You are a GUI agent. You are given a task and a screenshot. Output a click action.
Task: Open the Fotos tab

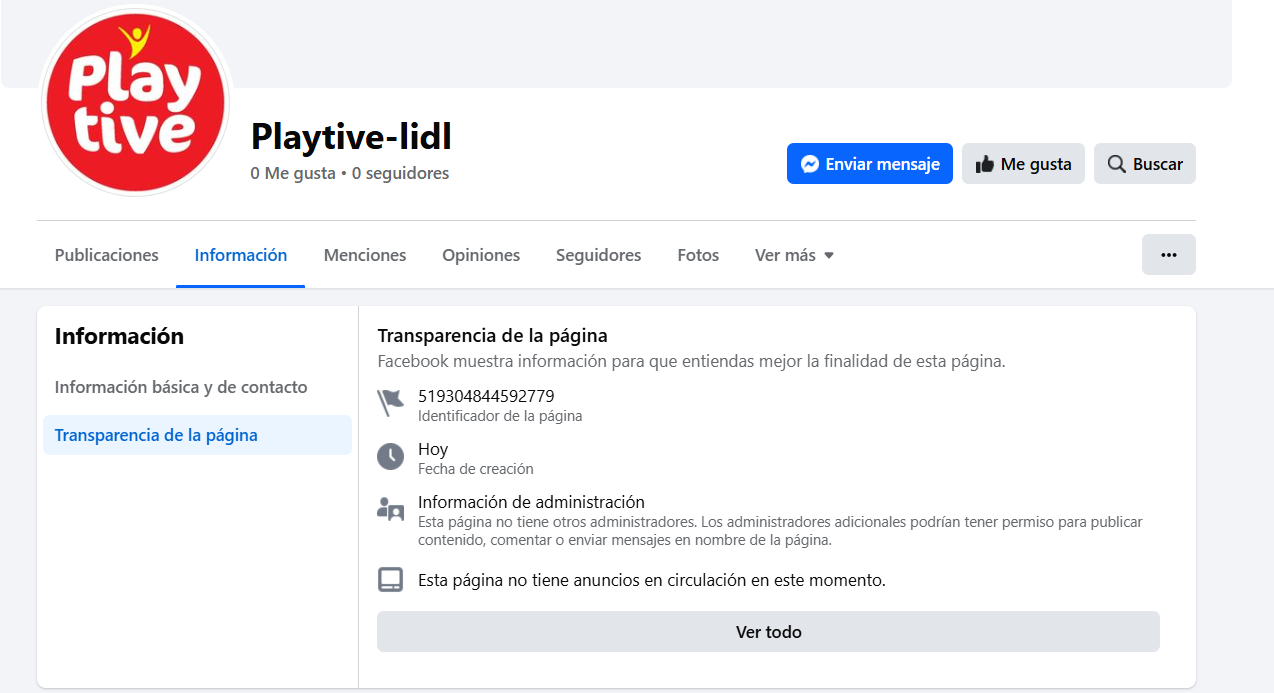pyautogui.click(x=698, y=255)
